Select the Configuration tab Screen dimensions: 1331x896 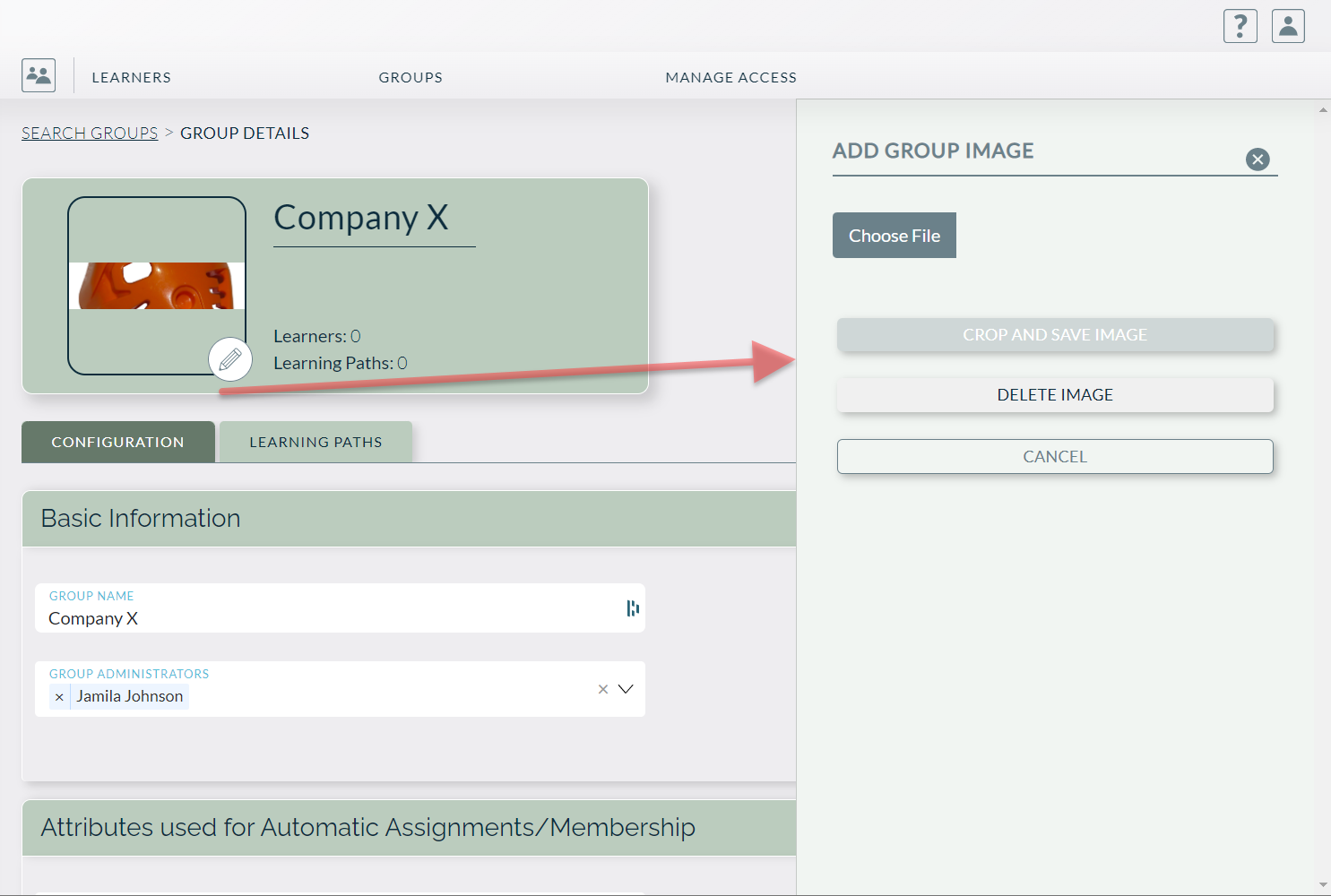[x=117, y=442]
